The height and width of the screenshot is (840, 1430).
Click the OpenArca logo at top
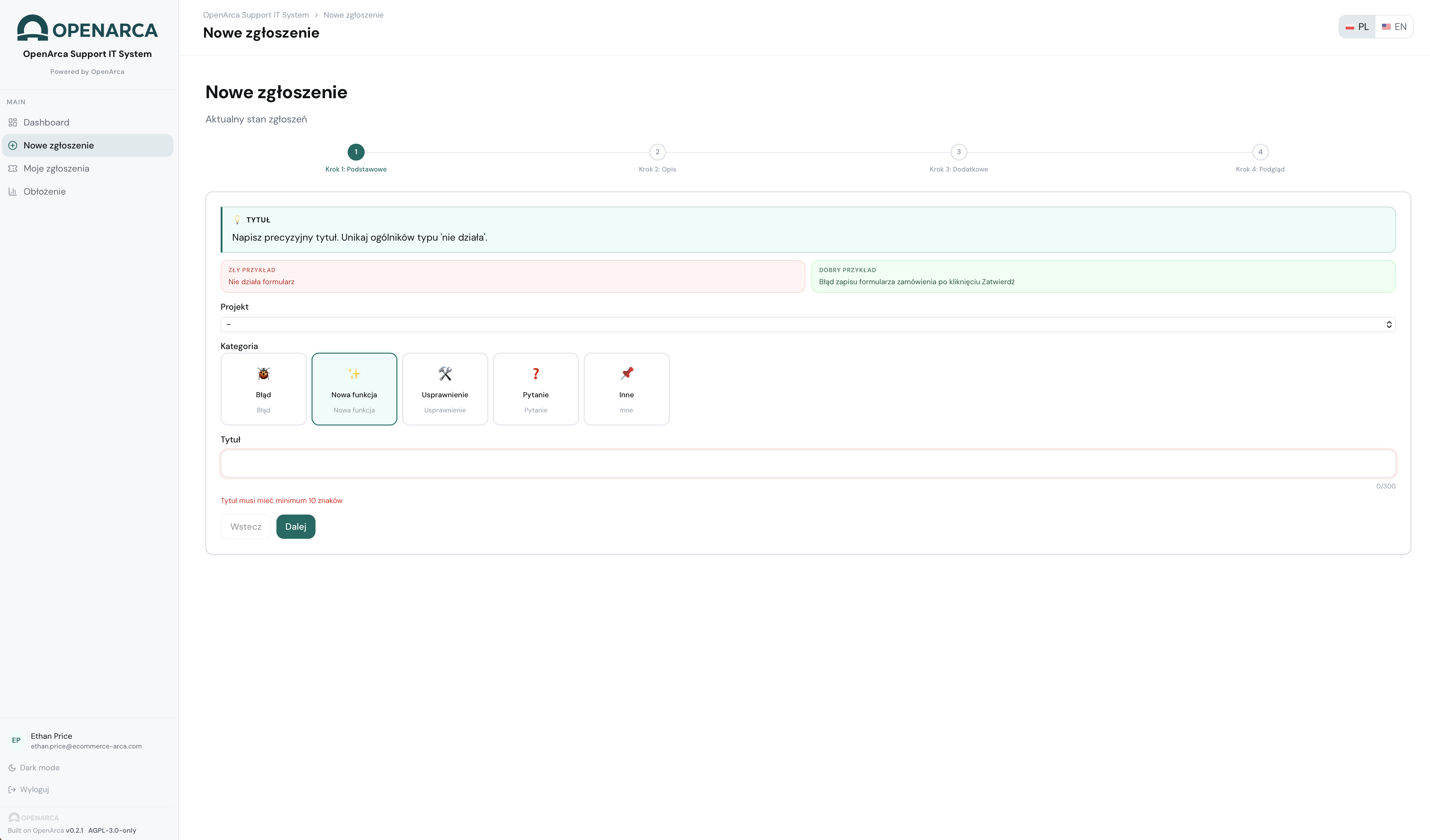(87, 28)
